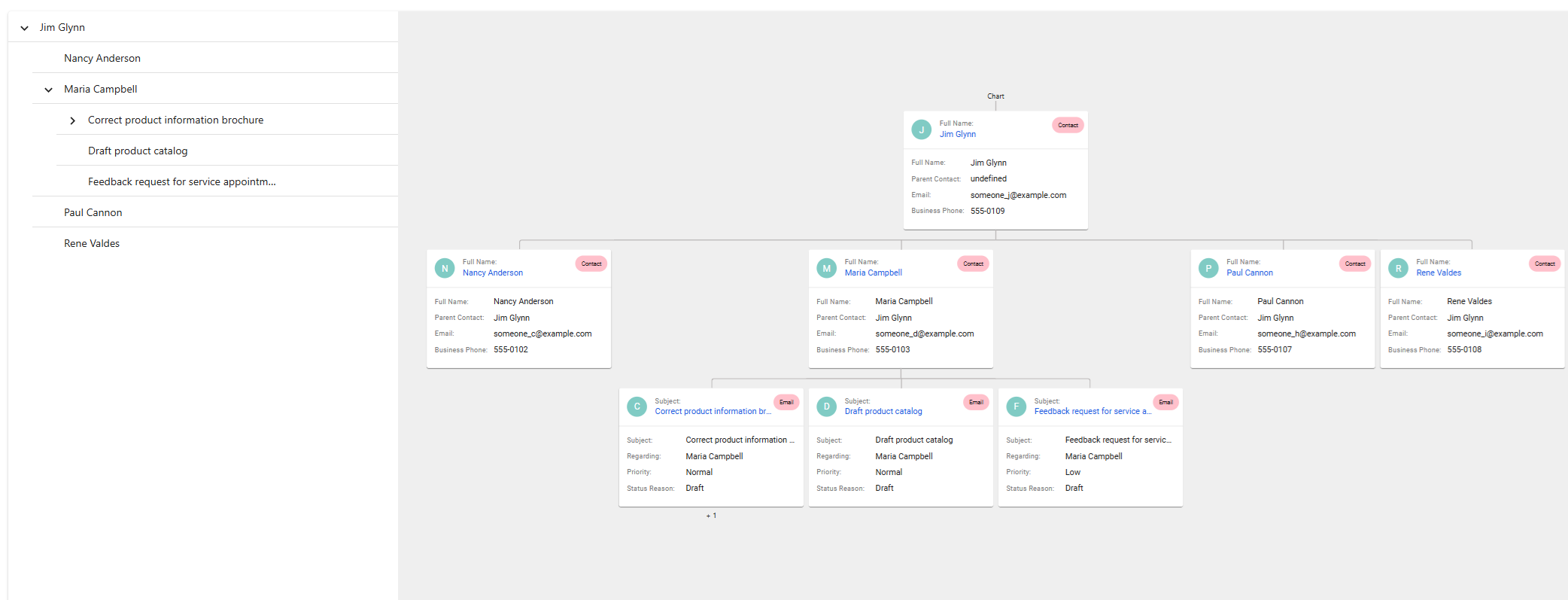The width and height of the screenshot is (1568, 600).
Task: Collapse the Jim Glynn tree node
Action: 24,28
